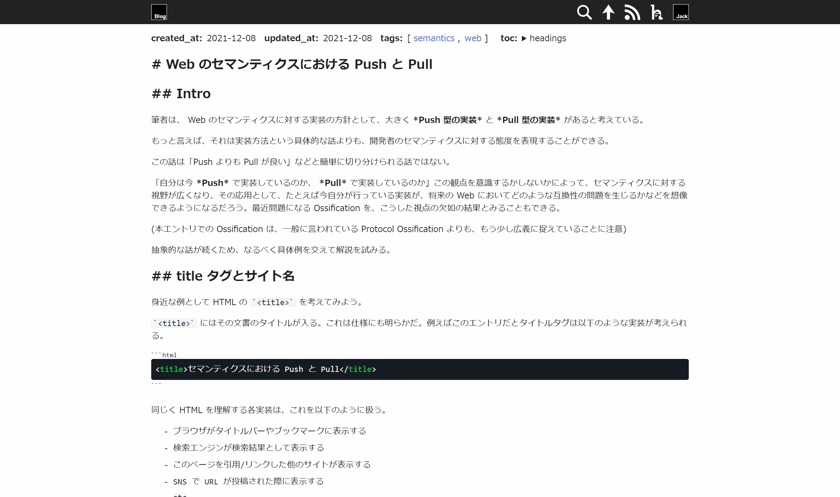Click the bold "*Push 型の実装*" text

pyautogui.click(x=448, y=120)
